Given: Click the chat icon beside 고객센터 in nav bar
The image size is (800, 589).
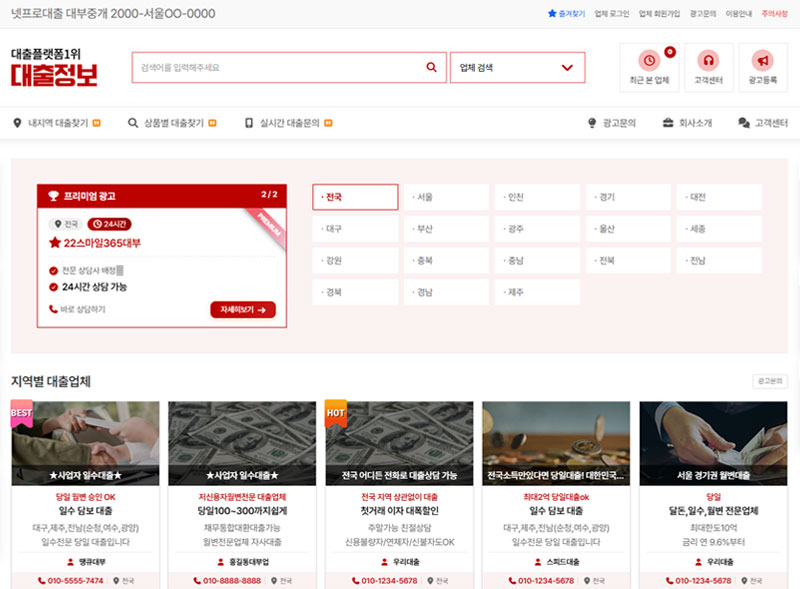Looking at the screenshot, I should click(743, 123).
